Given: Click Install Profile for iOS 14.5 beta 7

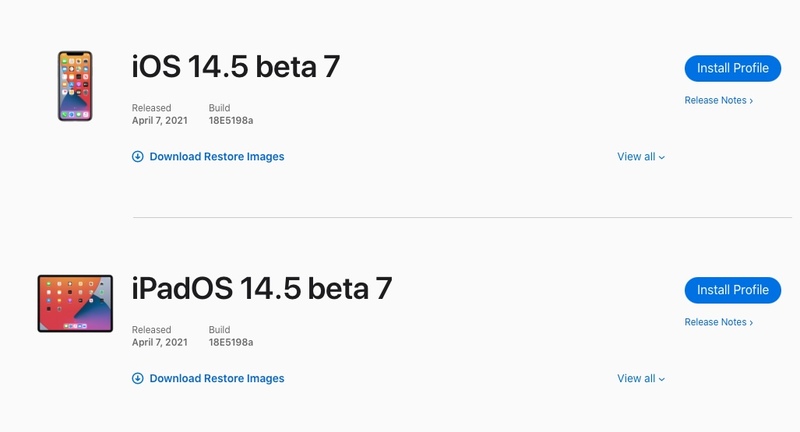Looking at the screenshot, I should [733, 68].
